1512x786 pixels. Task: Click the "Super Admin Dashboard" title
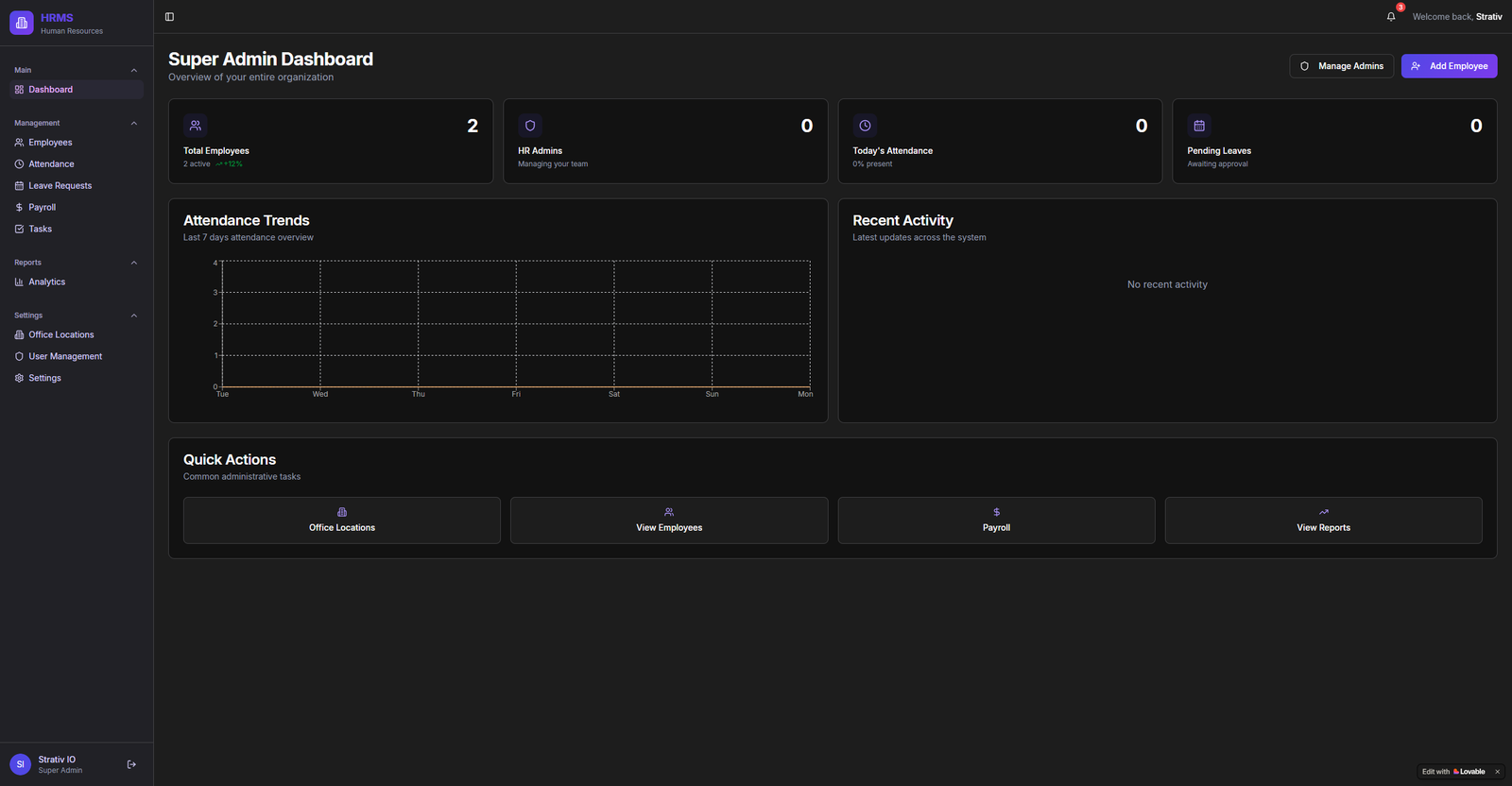pos(270,60)
